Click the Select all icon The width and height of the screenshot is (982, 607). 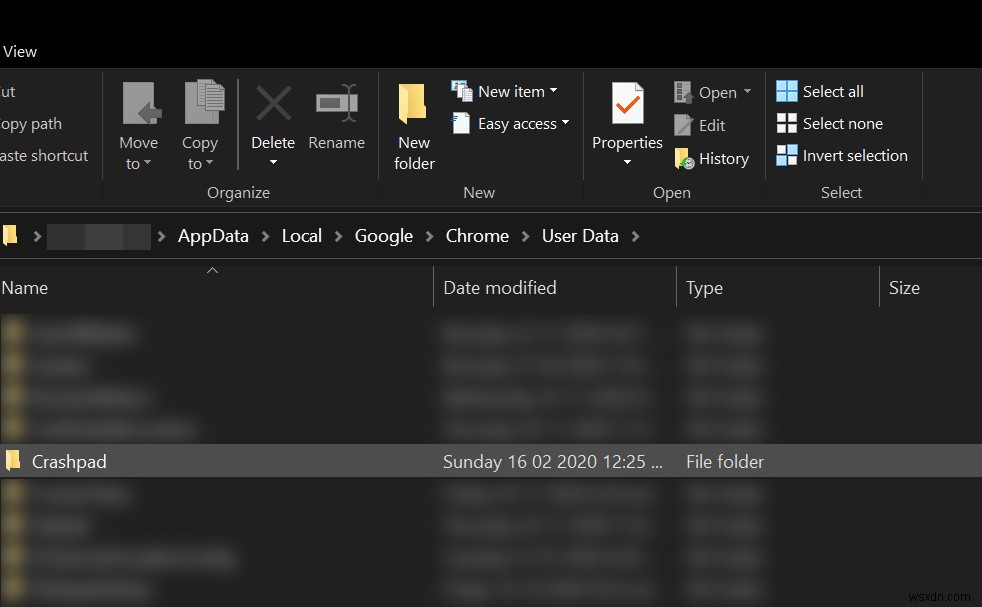pyautogui.click(x=787, y=91)
